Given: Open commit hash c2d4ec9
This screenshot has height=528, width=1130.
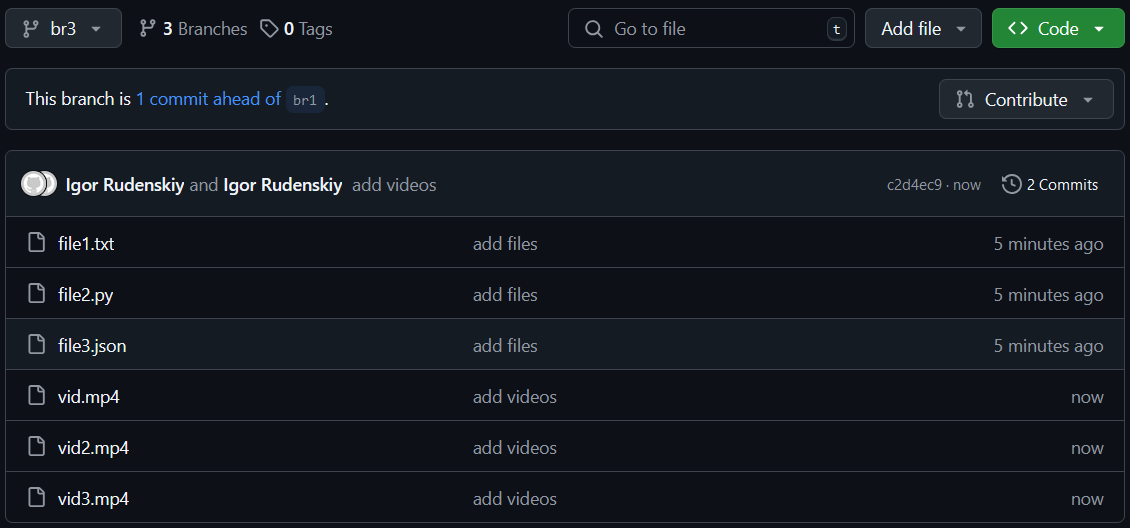Looking at the screenshot, I should [x=915, y=185].
